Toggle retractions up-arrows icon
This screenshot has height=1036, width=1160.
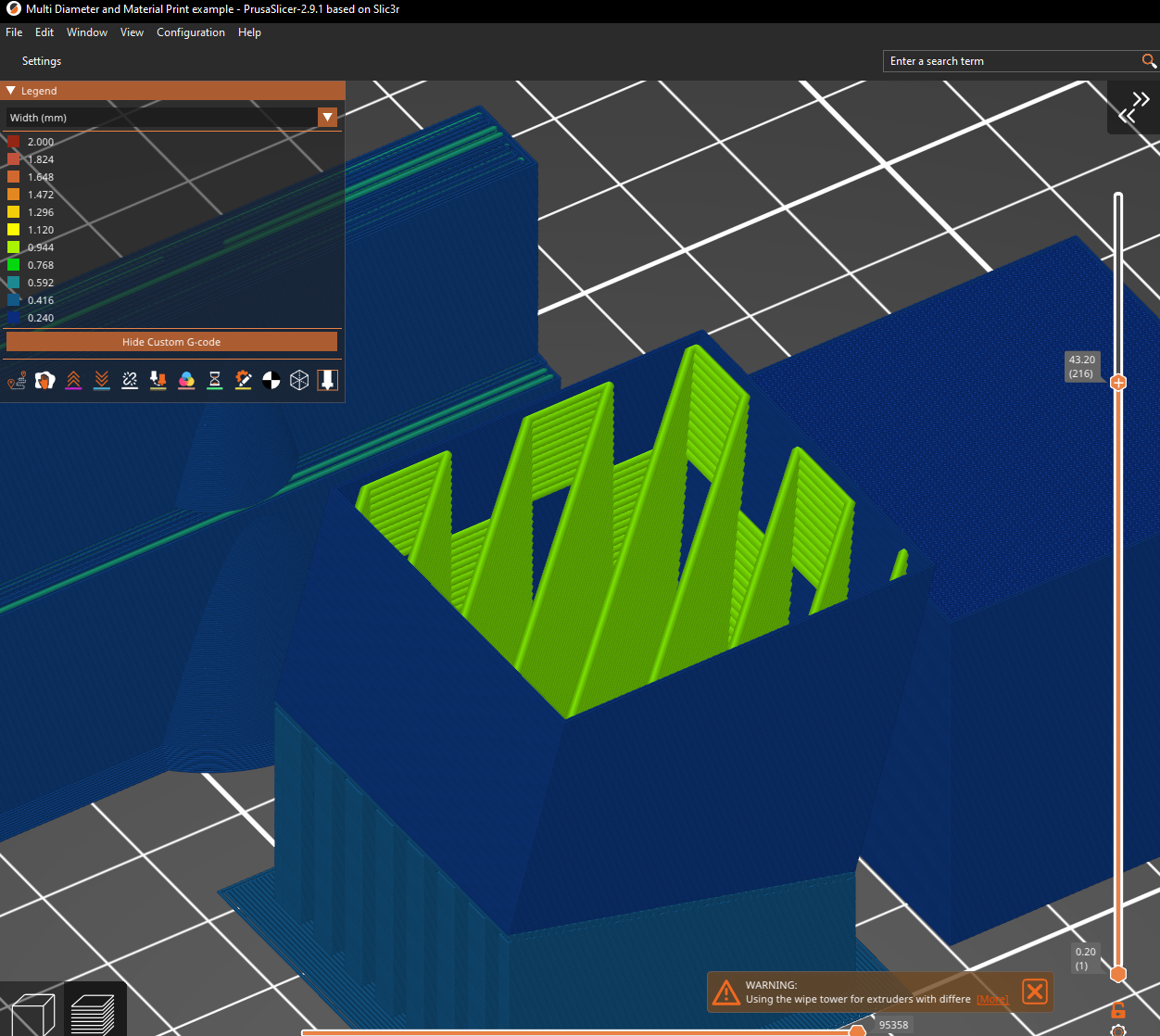click(73, 381)
